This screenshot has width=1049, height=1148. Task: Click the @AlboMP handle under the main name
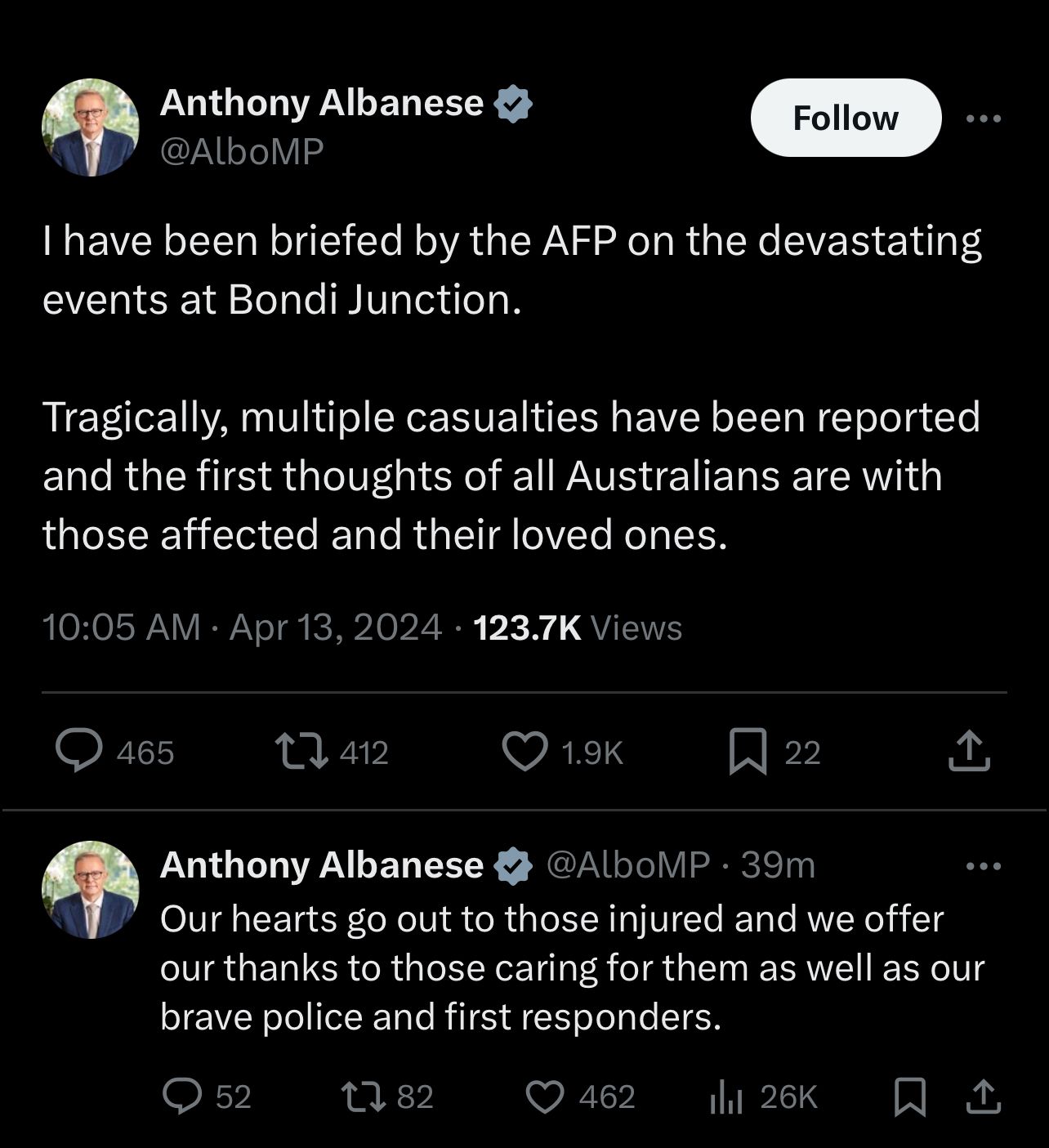[x=242, y=151]
